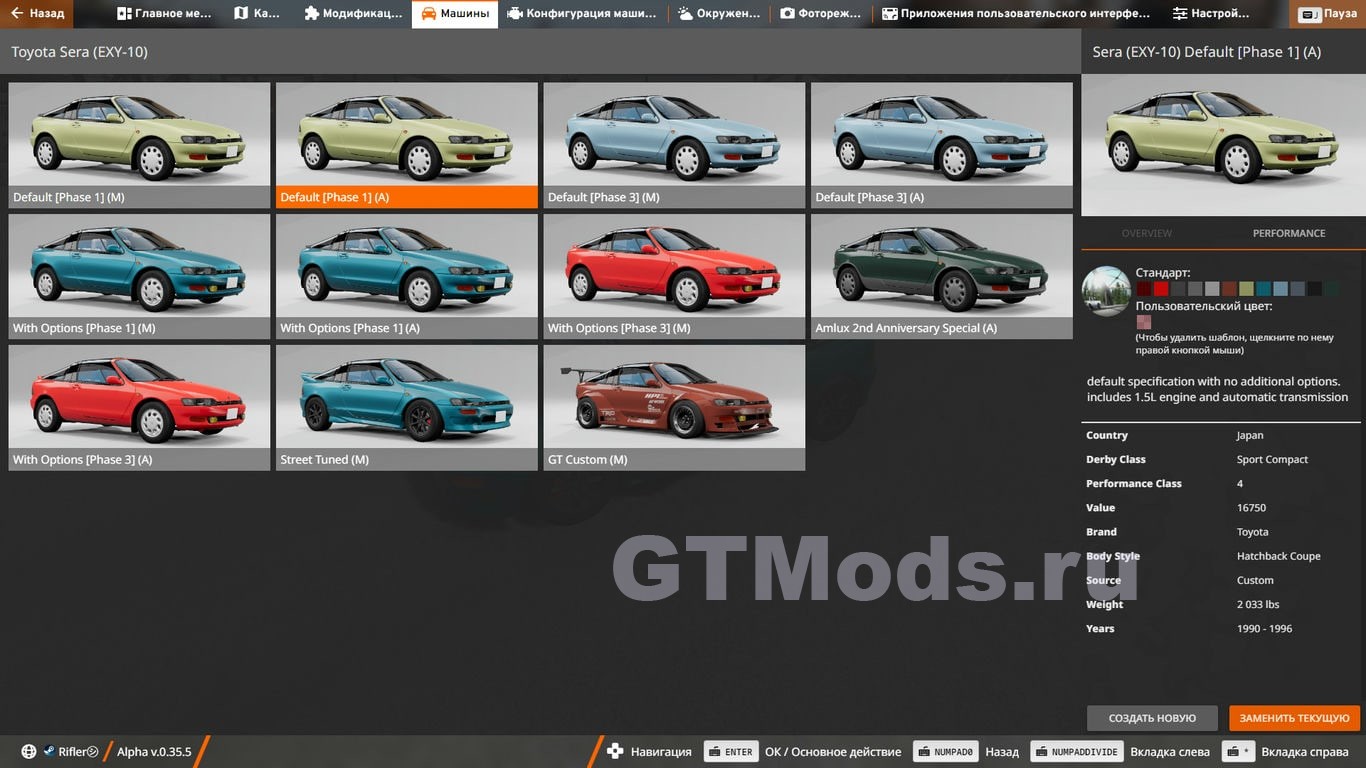Open the Конфигурация машины tab

[x=582, y=14]
